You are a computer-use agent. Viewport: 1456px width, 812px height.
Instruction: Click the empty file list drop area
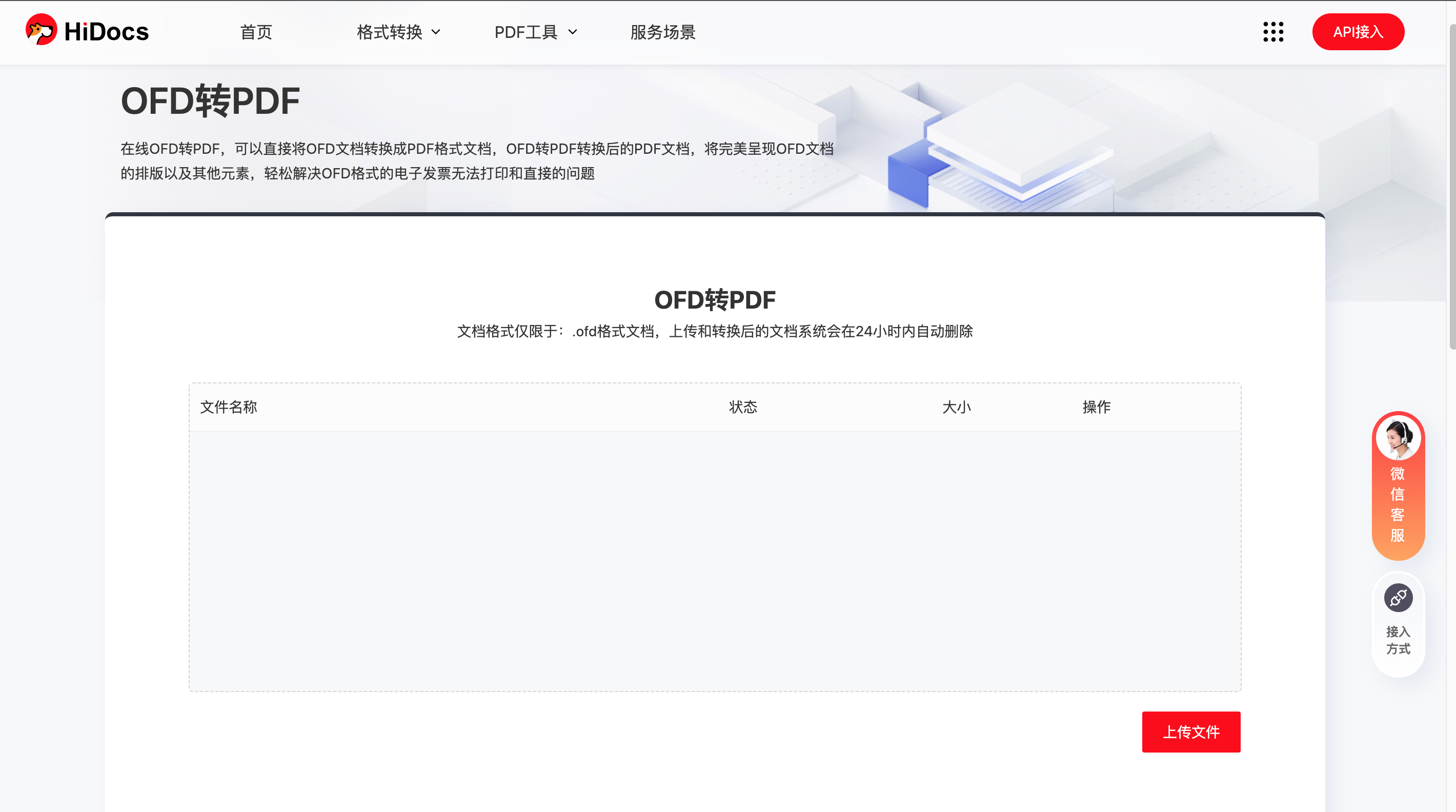pyautogui.click(x=715, y=561)
